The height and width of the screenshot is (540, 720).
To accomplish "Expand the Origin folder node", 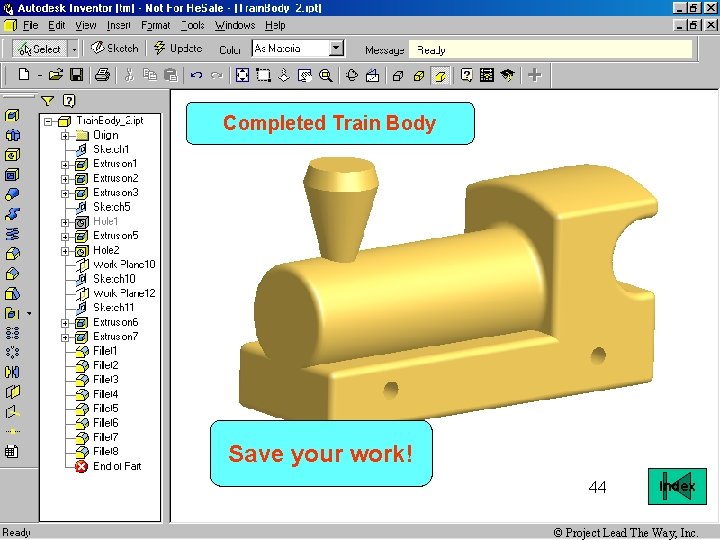I will 65,135.
